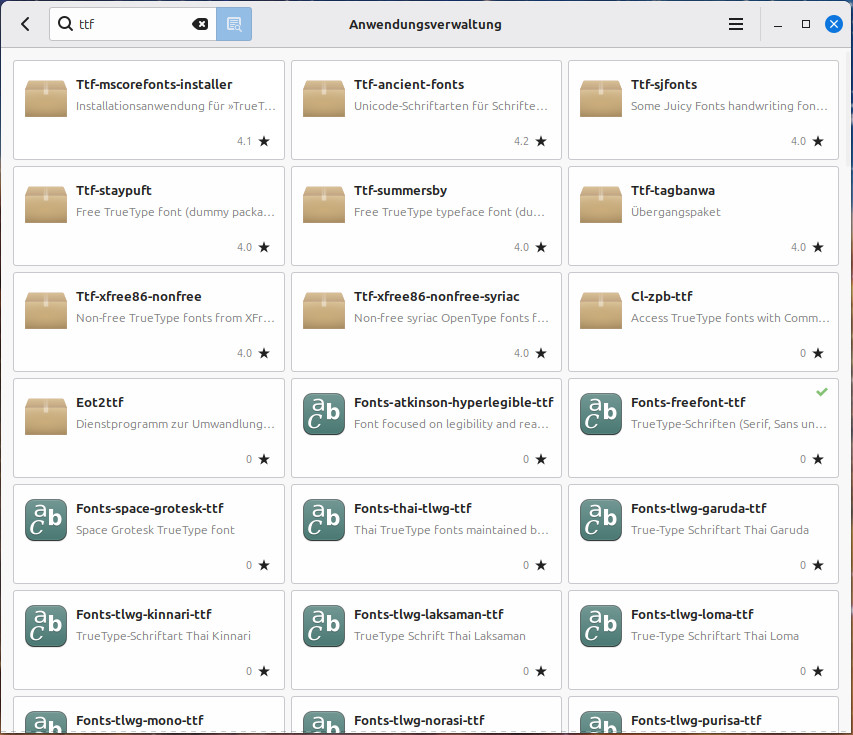Image resolution: width=853 pixels, height=735 pixels.
Task: Open the Ttf-mscorefonts-installer package icon
Action: click(46, 96)
